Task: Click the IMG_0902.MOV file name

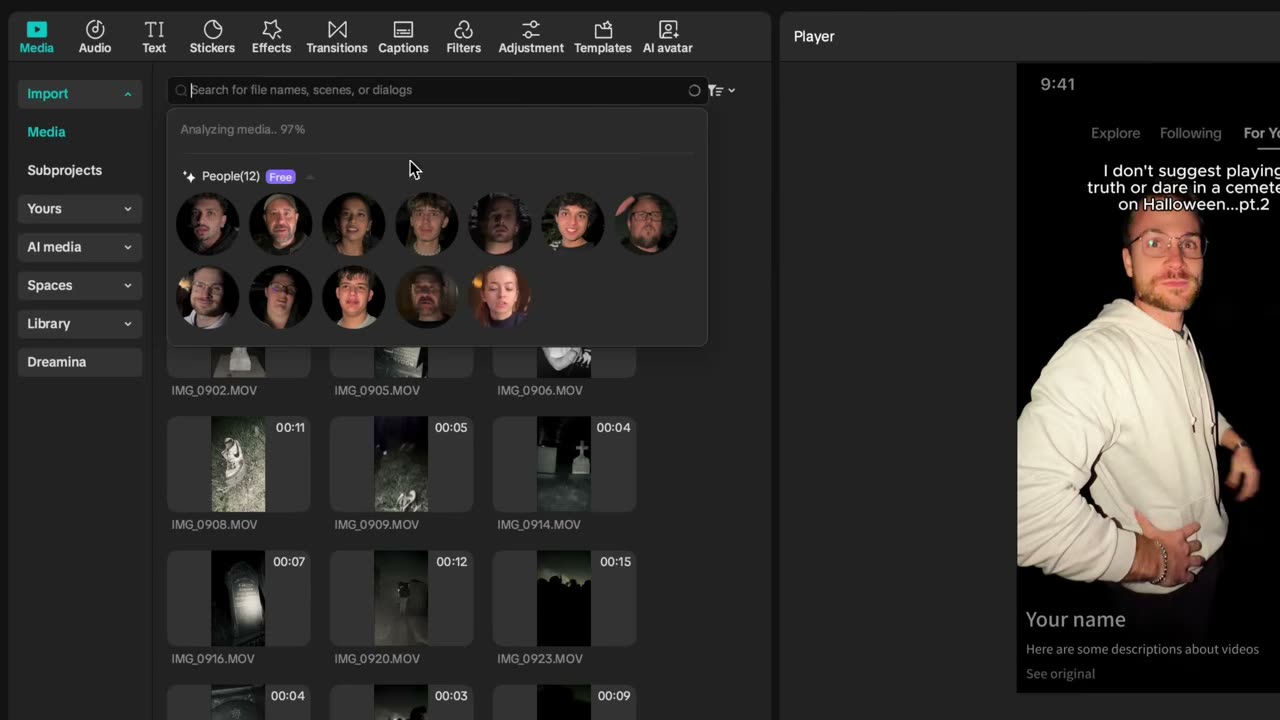Action: (x=214, y=390)
